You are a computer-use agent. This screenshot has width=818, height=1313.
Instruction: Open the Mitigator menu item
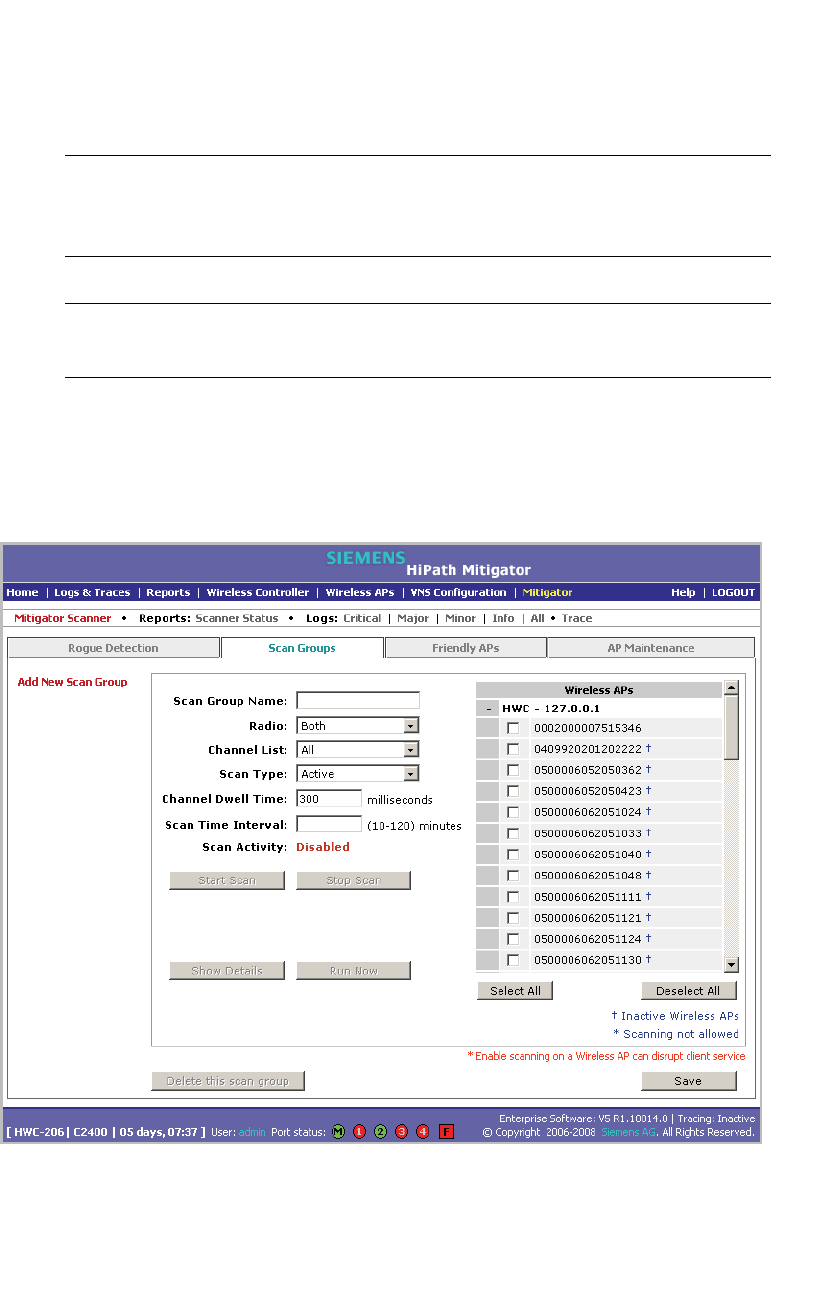(548, 593)
